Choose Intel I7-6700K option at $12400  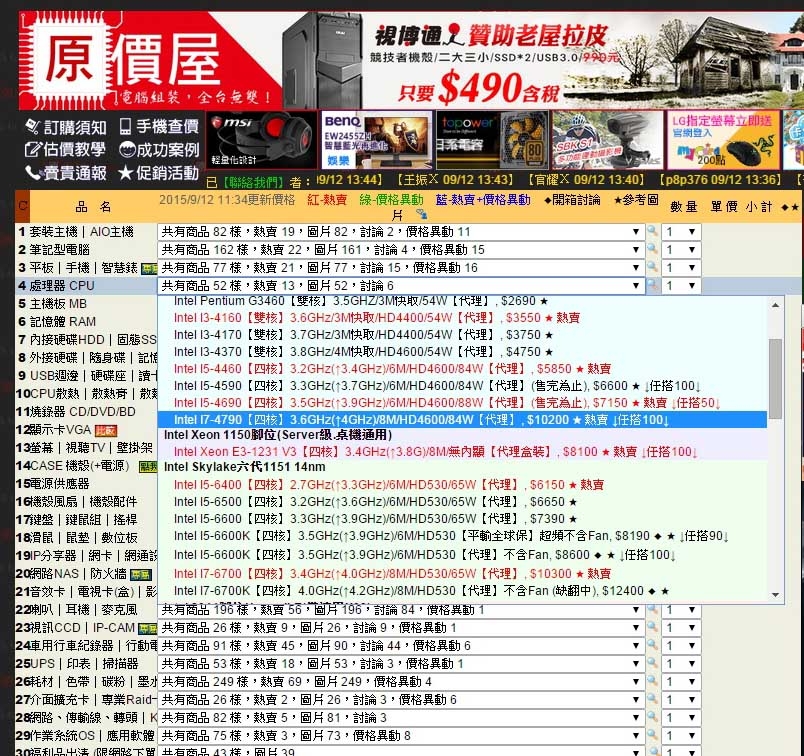(x=463, y=591)
